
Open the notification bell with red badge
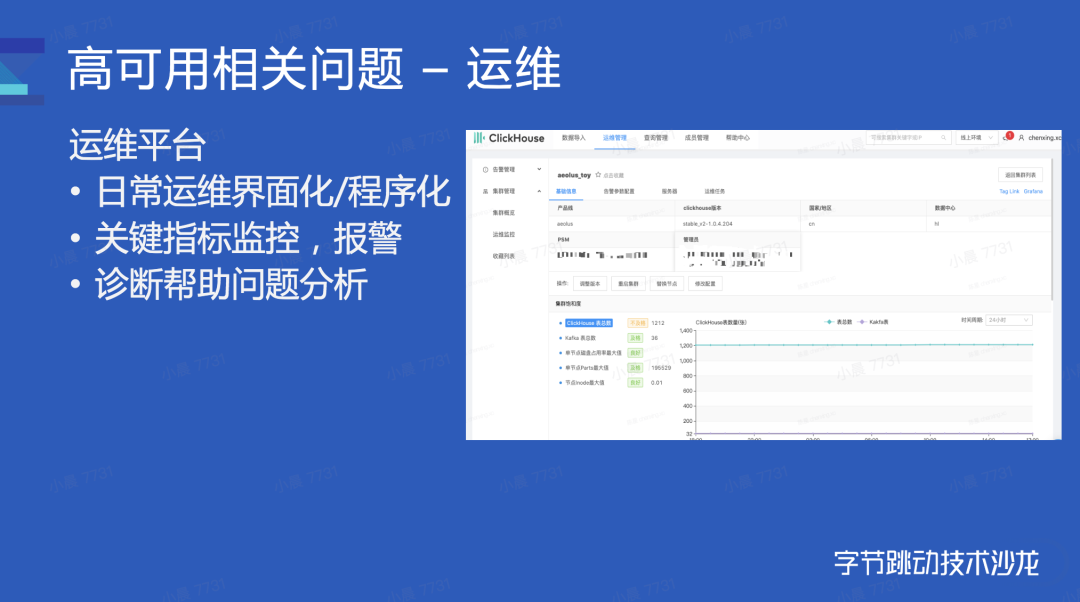click(x=1008, y=137)
